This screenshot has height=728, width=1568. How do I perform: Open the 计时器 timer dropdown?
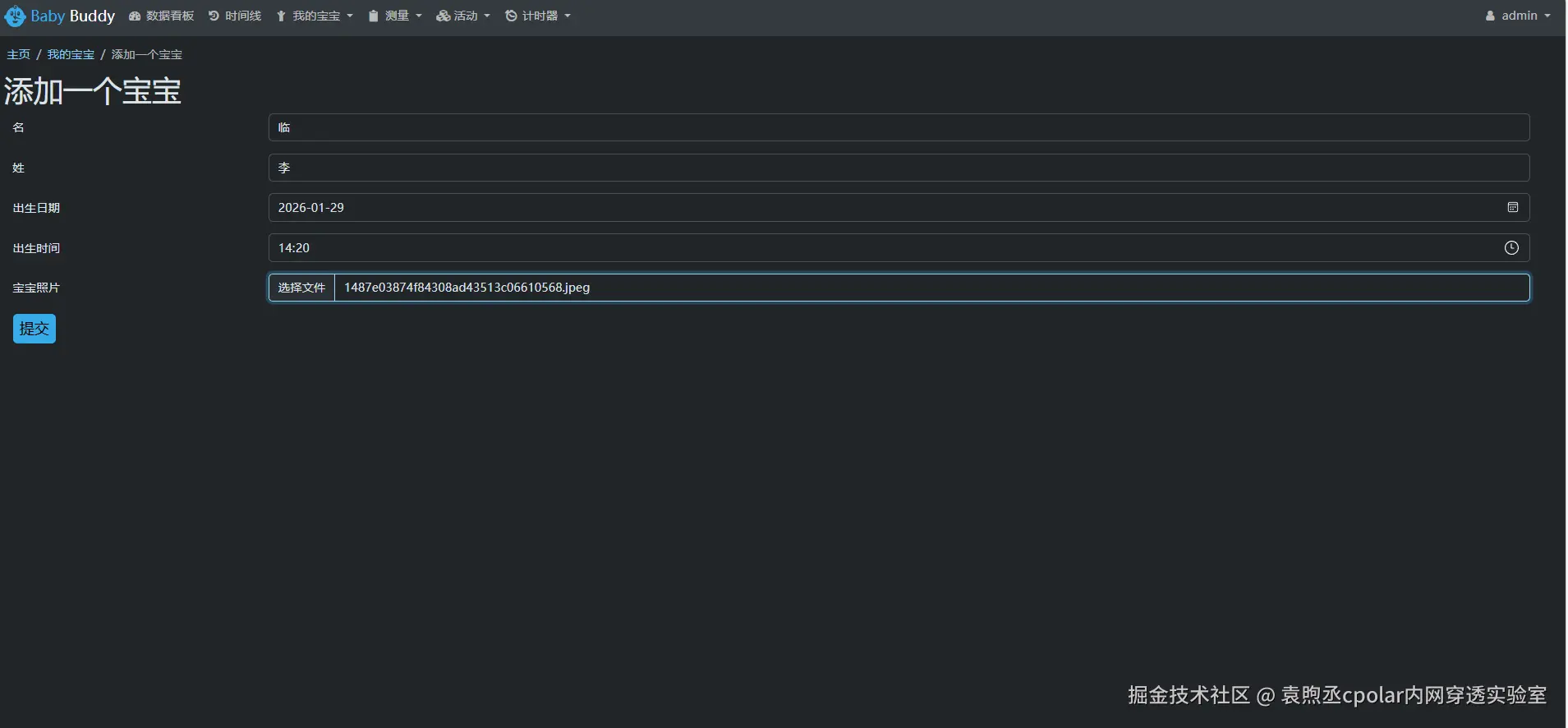(538, 16)
